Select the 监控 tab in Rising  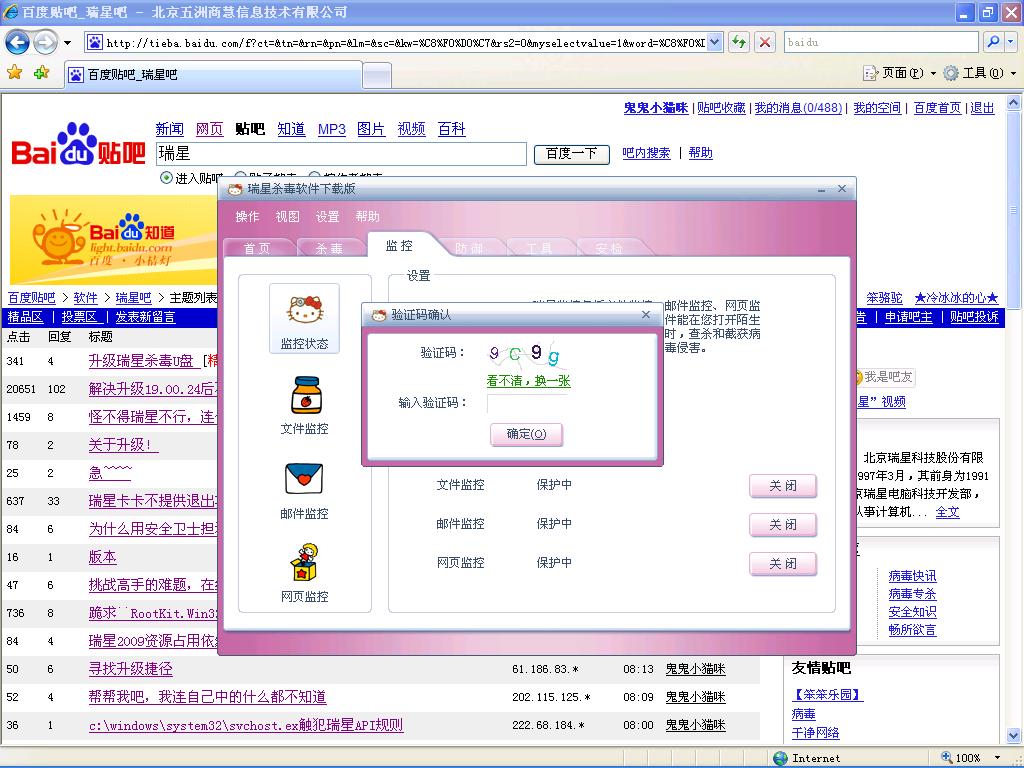pyautogui.click(x=399, y=246)
